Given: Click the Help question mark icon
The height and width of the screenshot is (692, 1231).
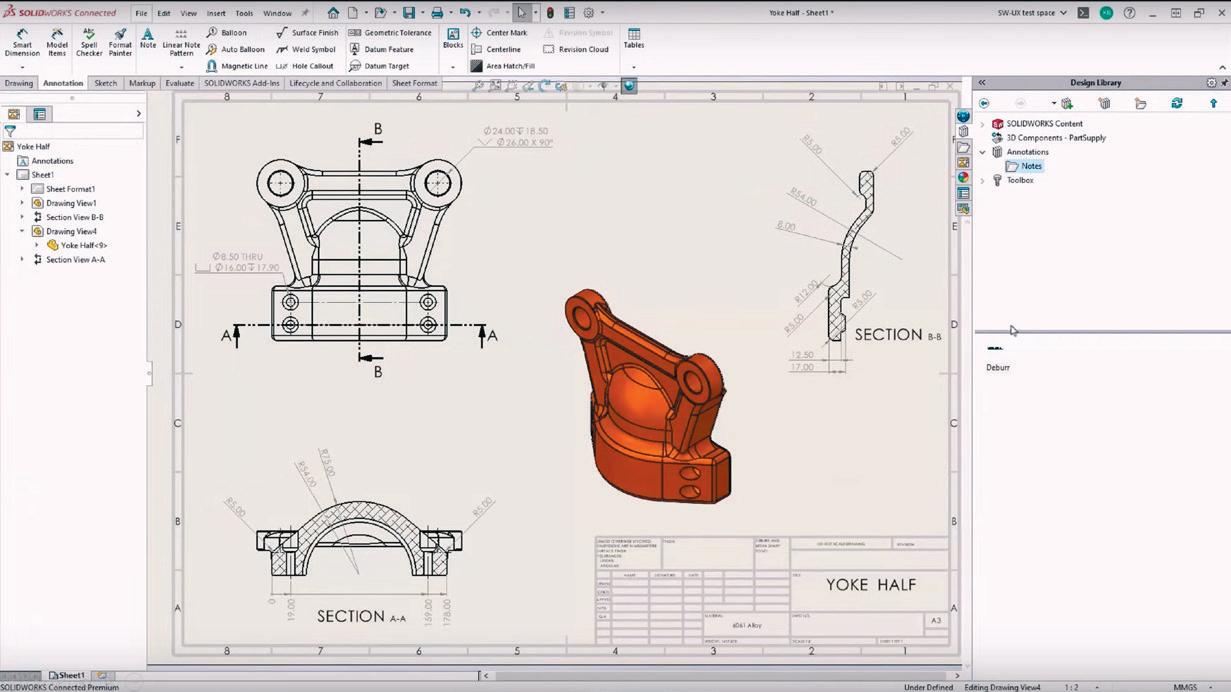Looking at the screenshot, I should (x=1130, y=13).
